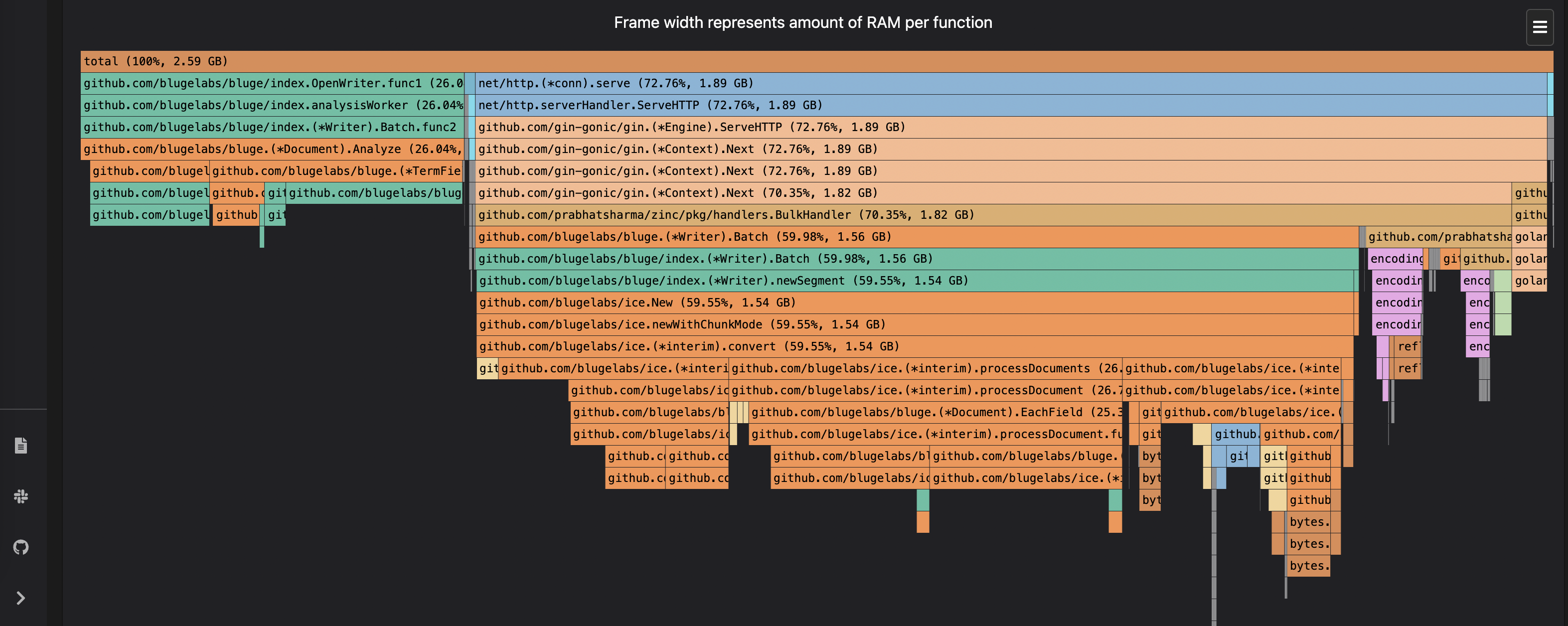Click chart title Frame width represents RAM

pos(803,22)
